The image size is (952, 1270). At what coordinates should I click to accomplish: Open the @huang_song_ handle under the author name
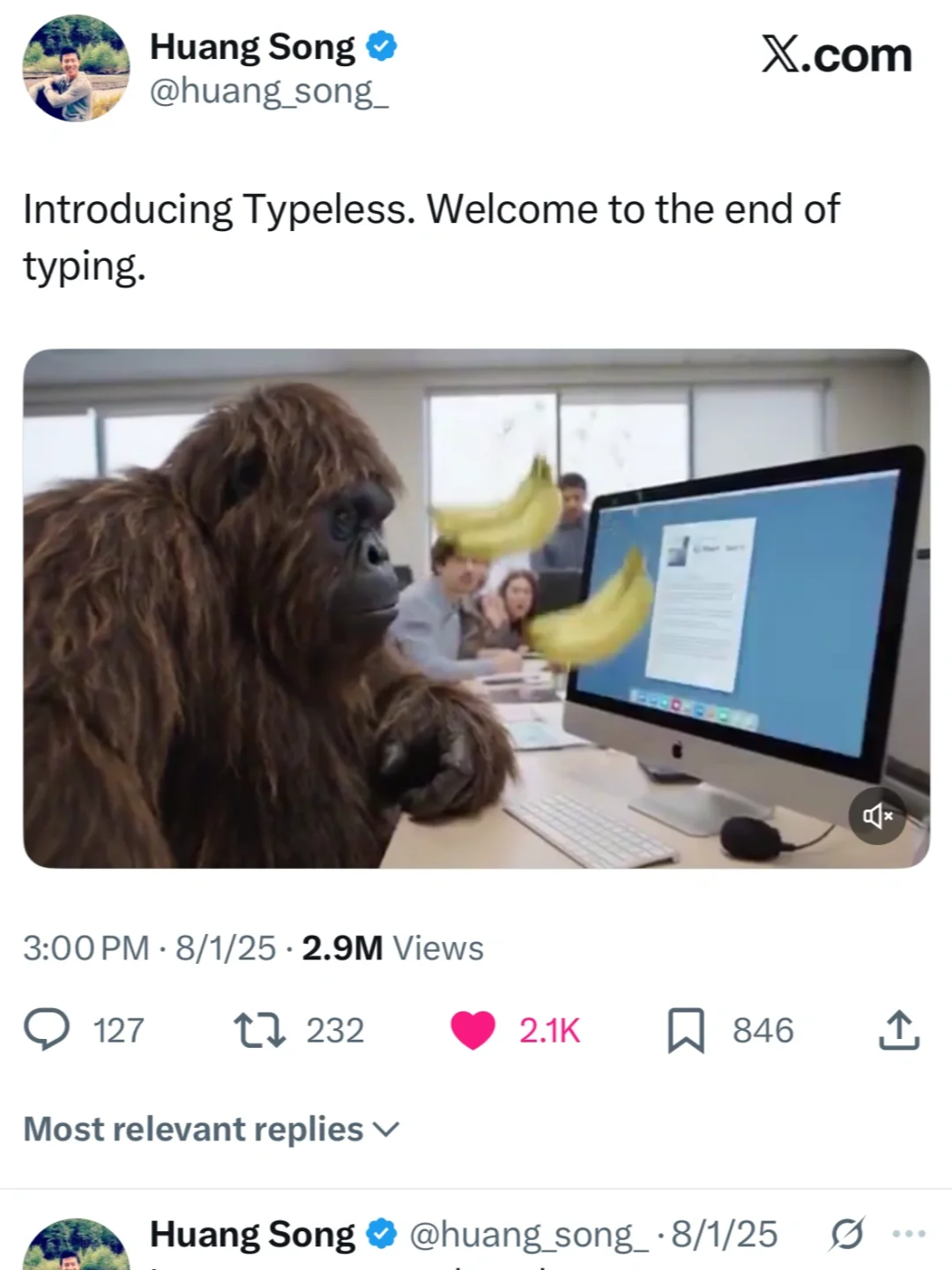pyautogui.click(x=269, y=92)
